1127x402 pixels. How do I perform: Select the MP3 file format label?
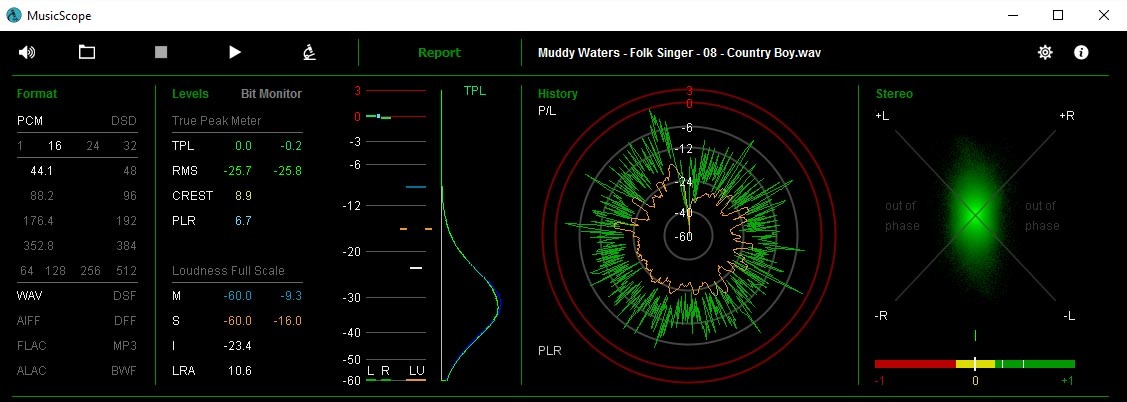[x=123, y=345]
